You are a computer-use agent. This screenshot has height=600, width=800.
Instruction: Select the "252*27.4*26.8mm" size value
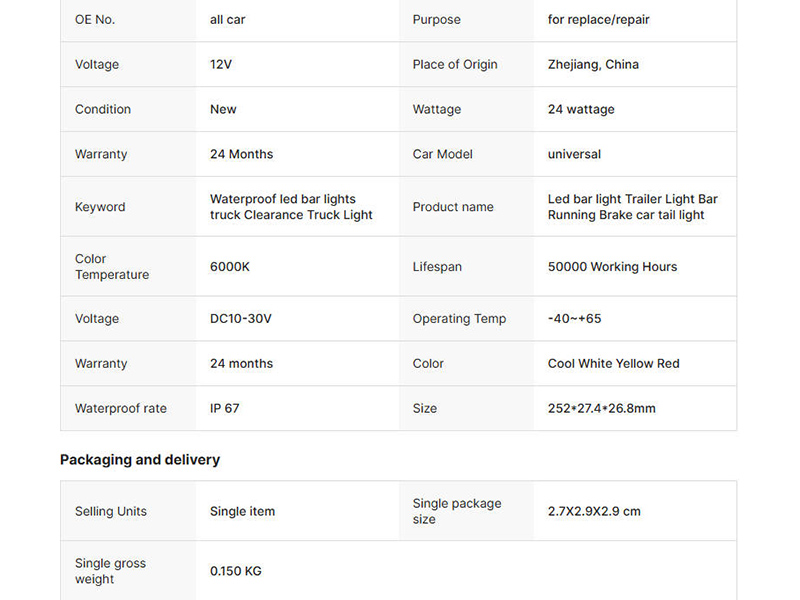click(602, 409)
